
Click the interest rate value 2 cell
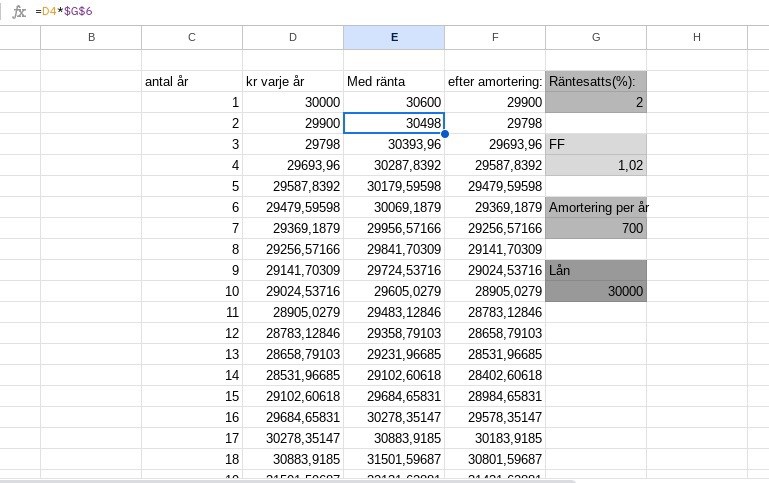tap(596, 102)
